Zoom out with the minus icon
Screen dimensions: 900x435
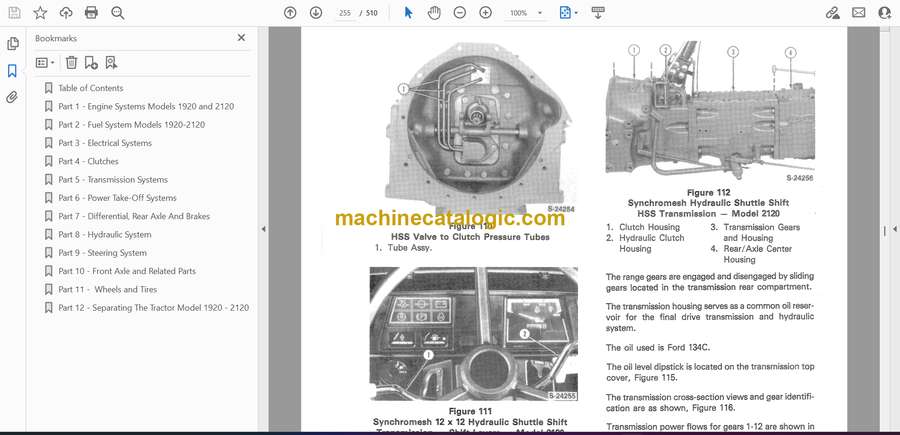[x=460, y=13]
